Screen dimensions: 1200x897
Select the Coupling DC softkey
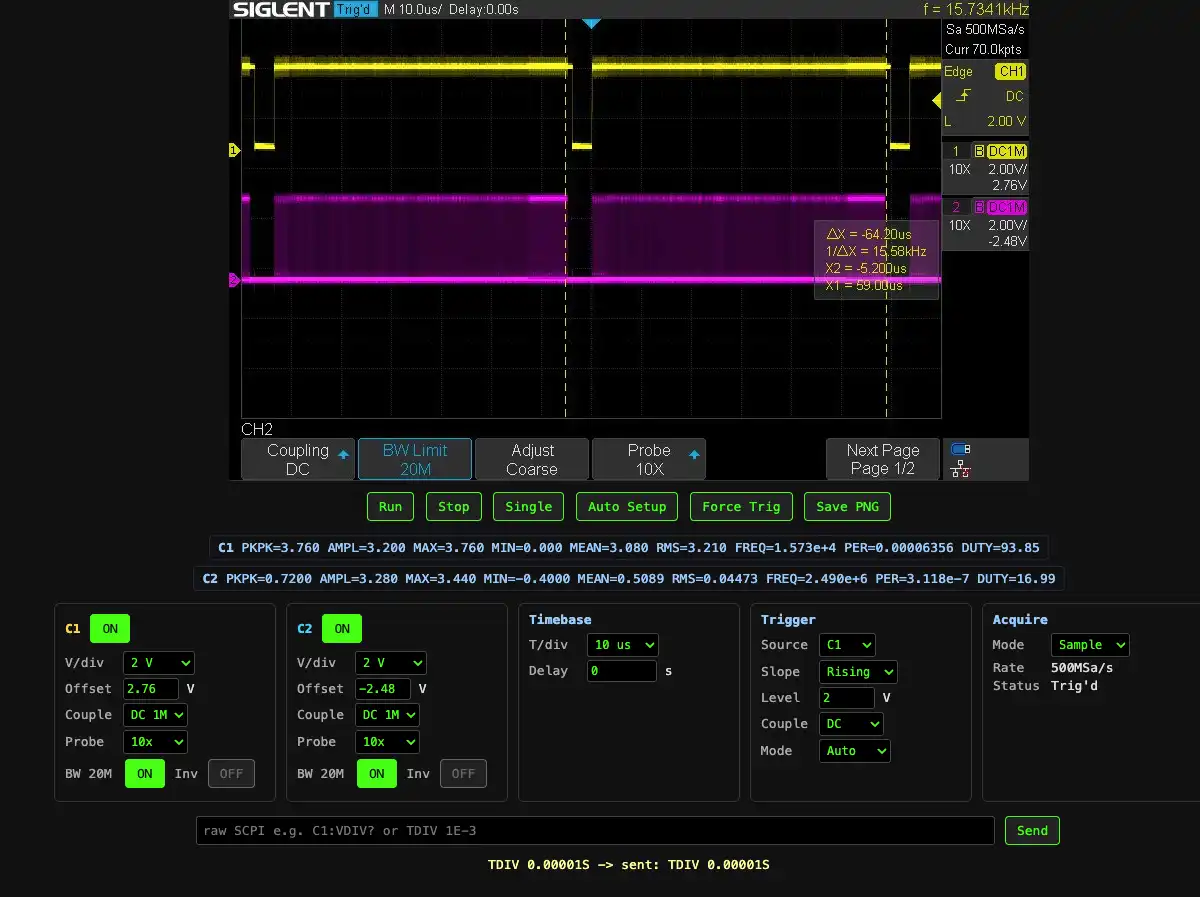(298, 459)
